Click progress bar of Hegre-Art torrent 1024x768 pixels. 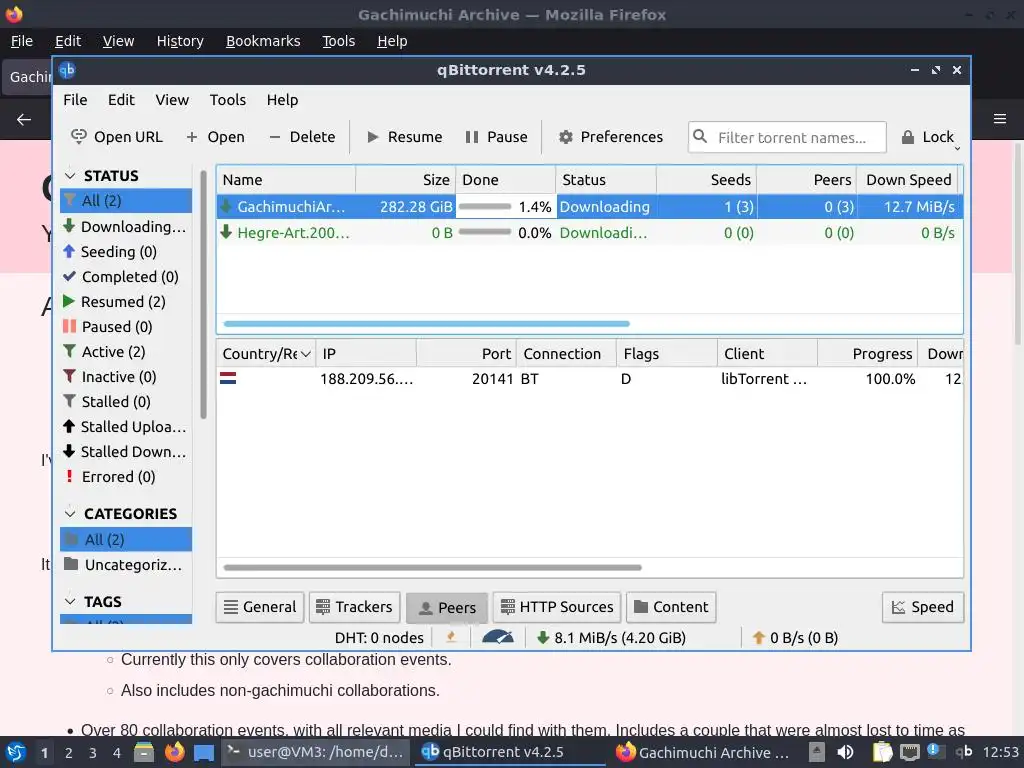[x=485, y=232]
